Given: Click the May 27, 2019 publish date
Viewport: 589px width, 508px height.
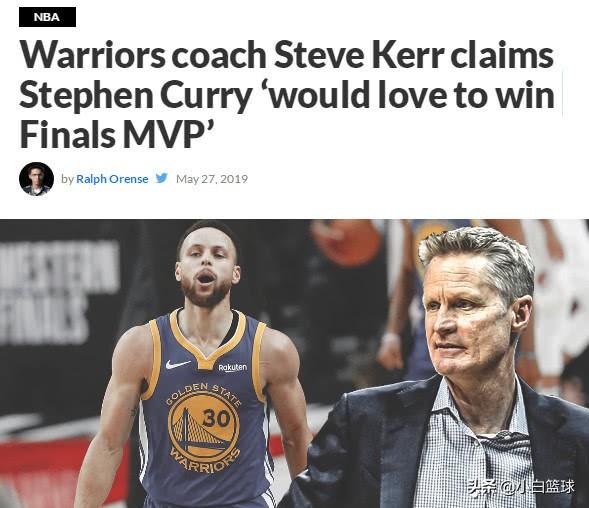Looking at the screenshot, I should click(x=212, y=178).
